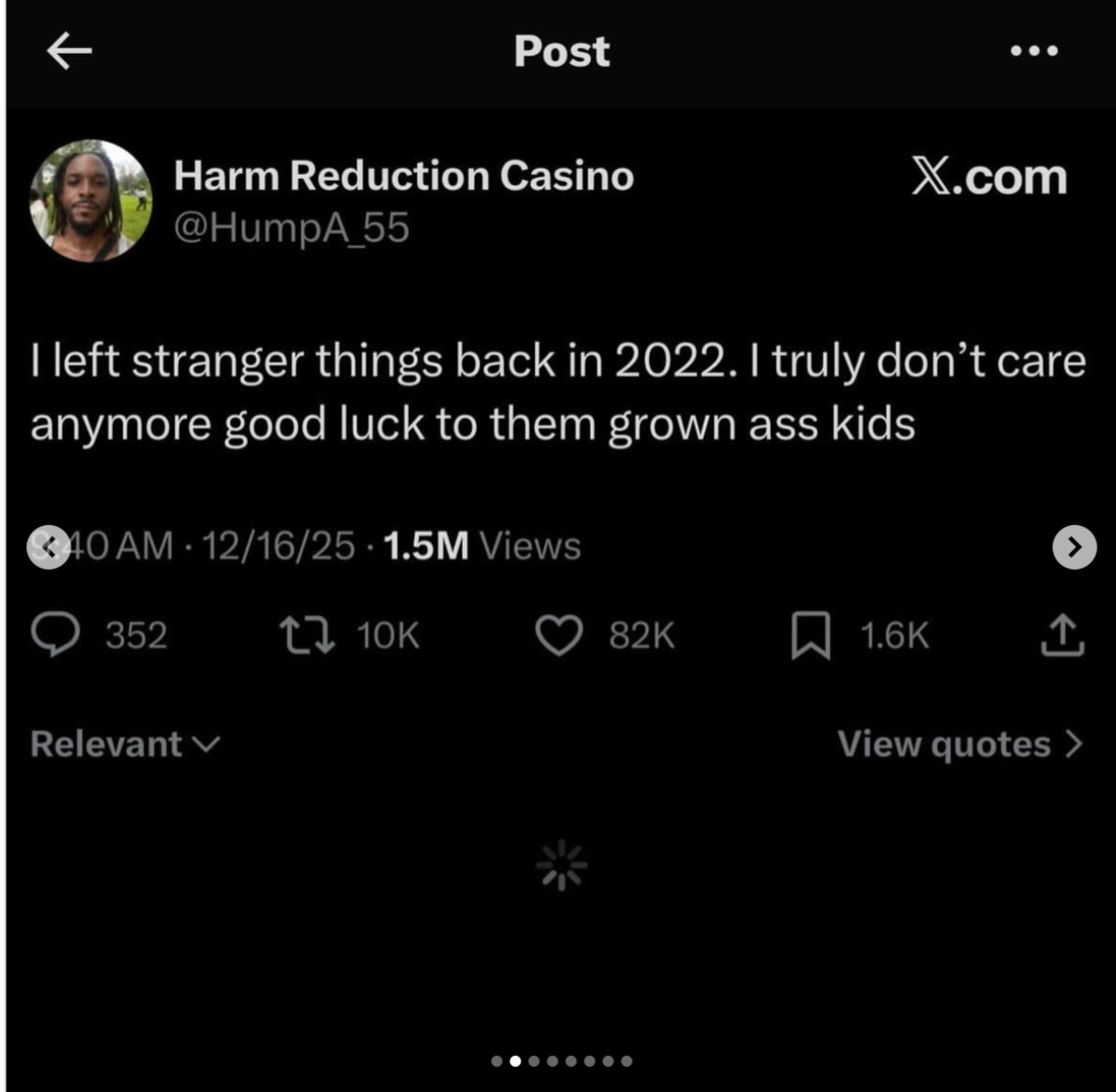Open Harm Reduction Casino profile picture
Viewport: 1116px width, 1092px height.
tap(91, 201)
